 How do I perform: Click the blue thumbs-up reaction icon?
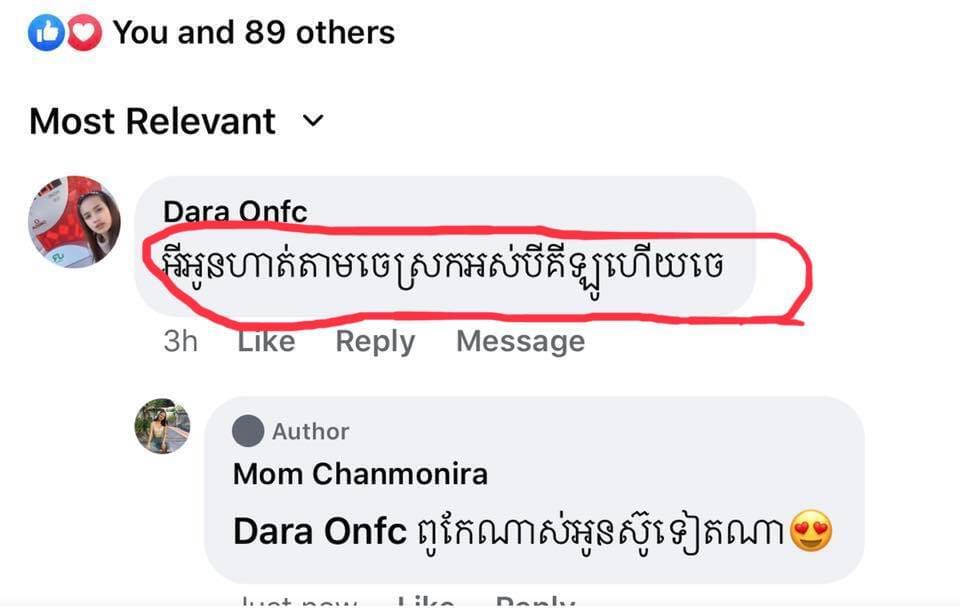(45, 34)
